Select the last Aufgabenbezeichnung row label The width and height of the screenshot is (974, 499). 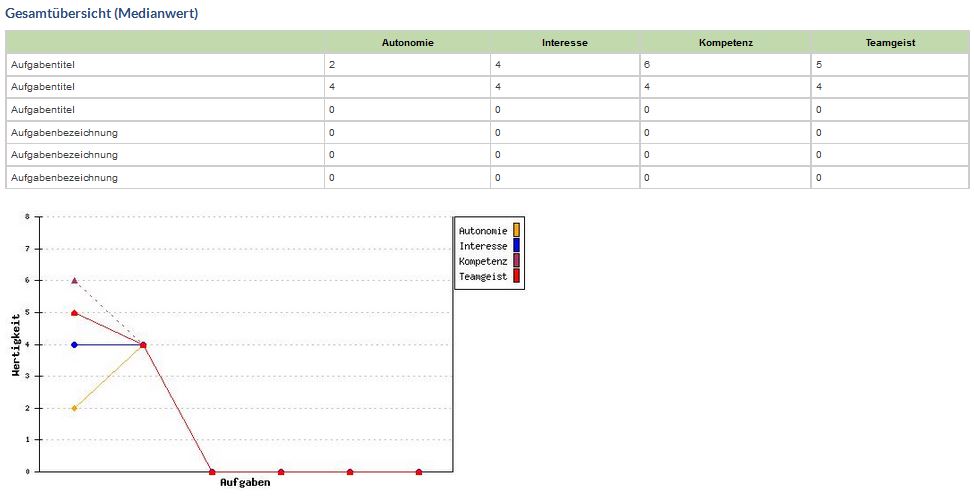[64, 178]
